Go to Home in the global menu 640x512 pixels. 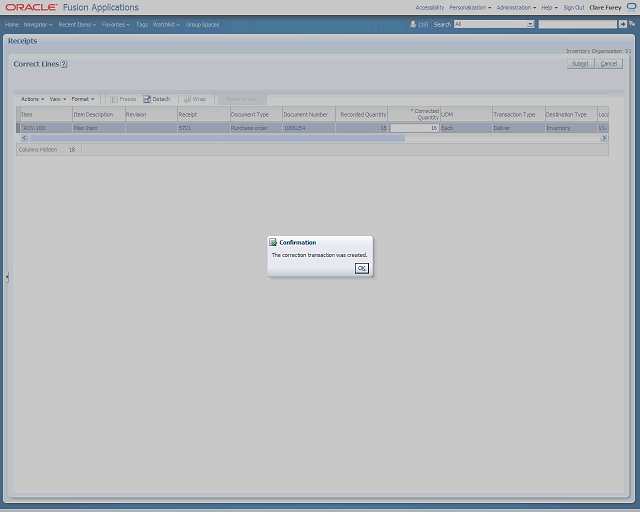tap(12, 25)
